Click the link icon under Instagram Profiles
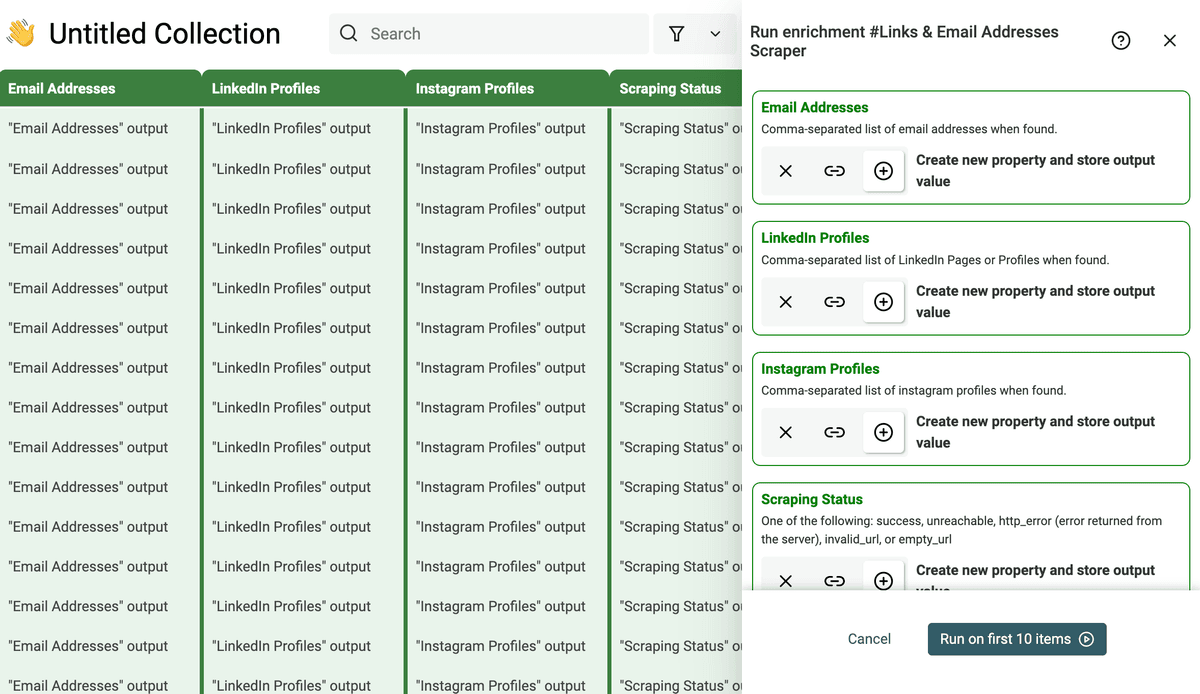Image resolution: width=1200 pixels, height=694 pixels. tap(834, 433)
